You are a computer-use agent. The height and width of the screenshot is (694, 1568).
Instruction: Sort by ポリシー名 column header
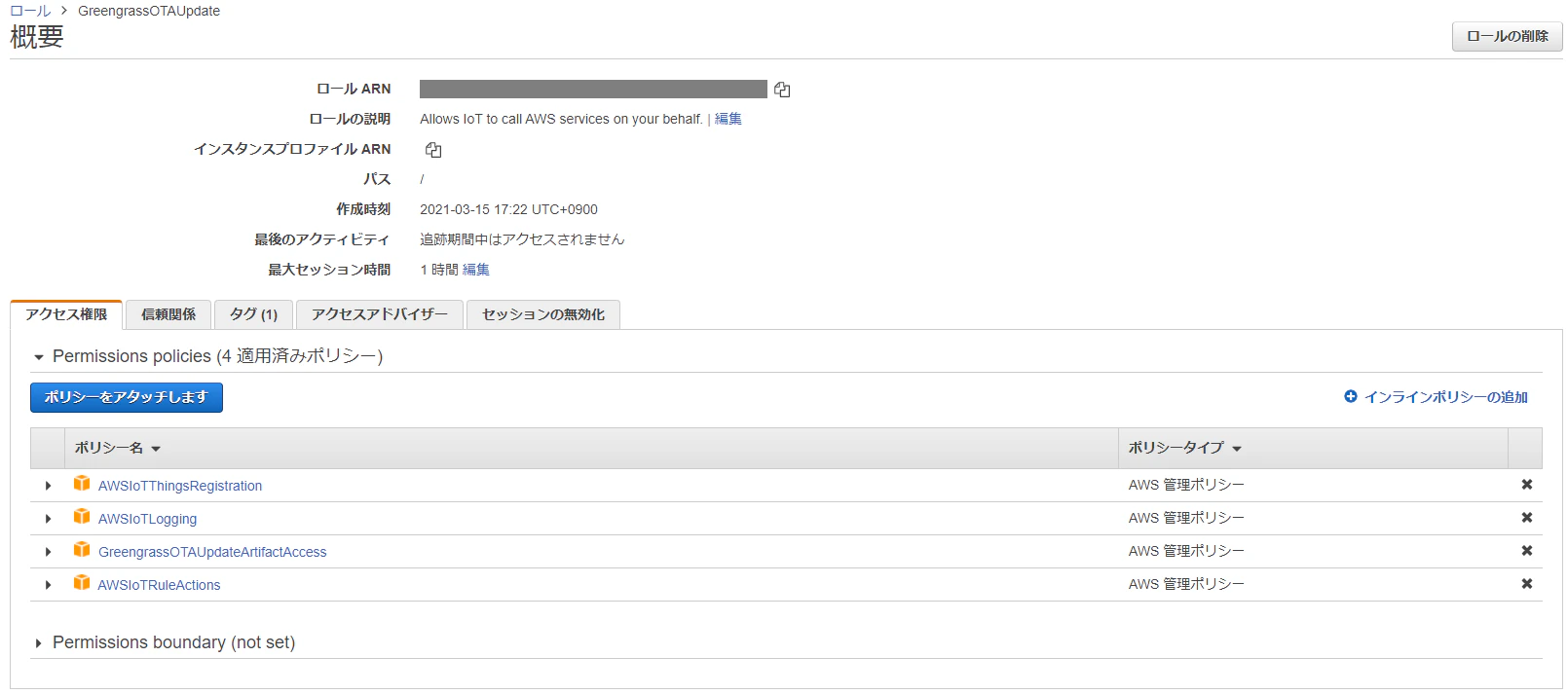click(x=118, y=448)
